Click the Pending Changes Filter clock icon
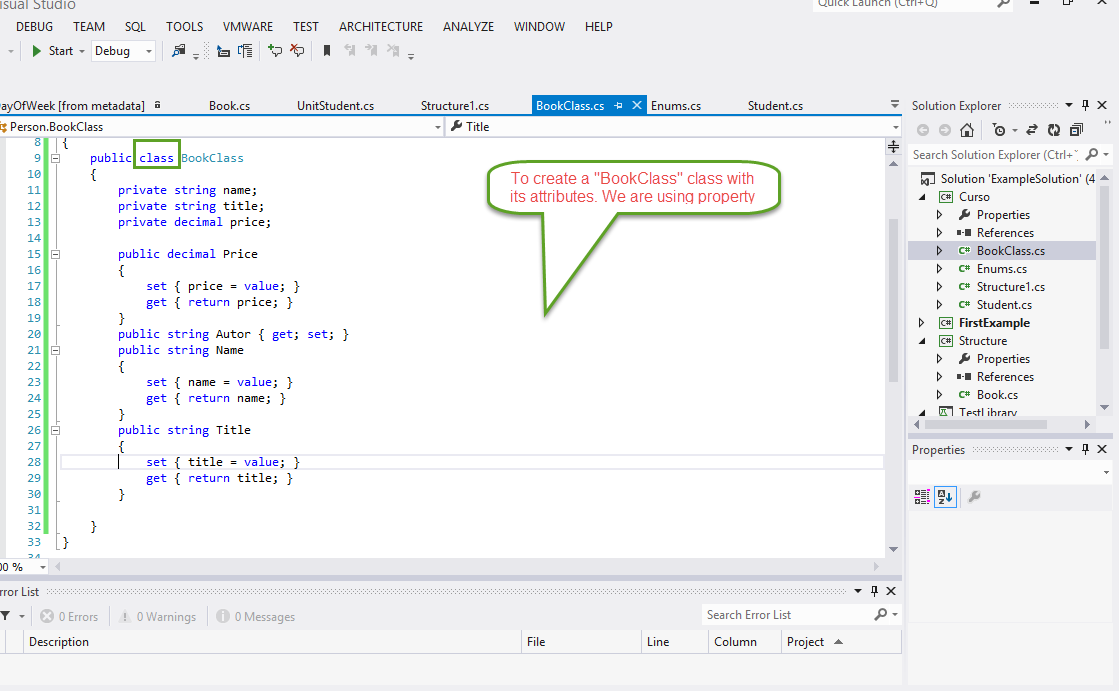This screenshot has height=691, width=1119. pyautogui.click(x=999, y=130)
